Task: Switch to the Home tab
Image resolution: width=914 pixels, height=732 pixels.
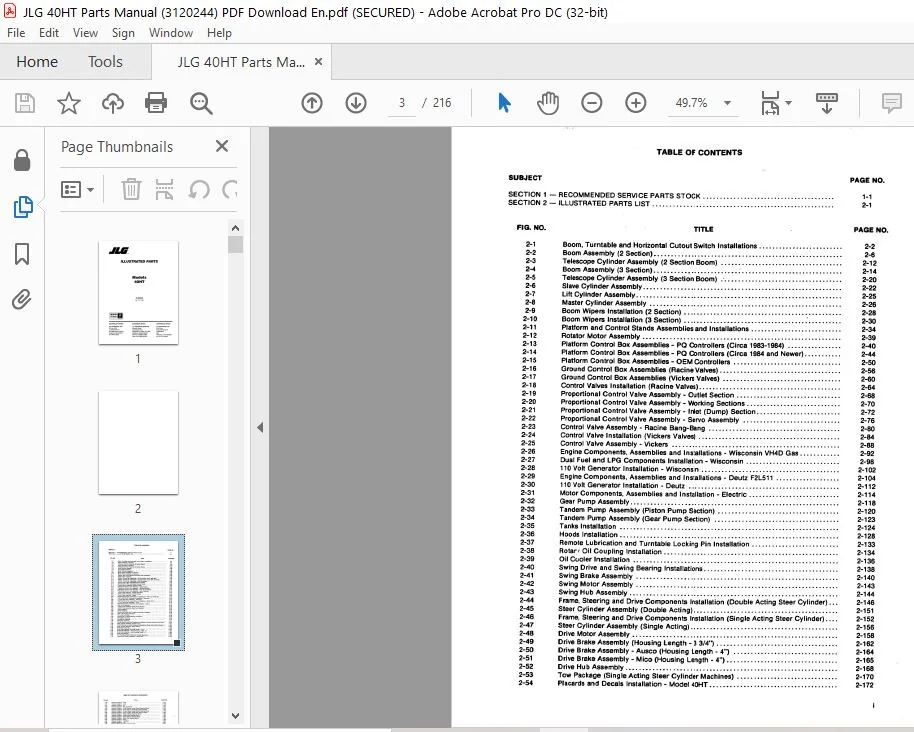Action: (x=37, y=62)
